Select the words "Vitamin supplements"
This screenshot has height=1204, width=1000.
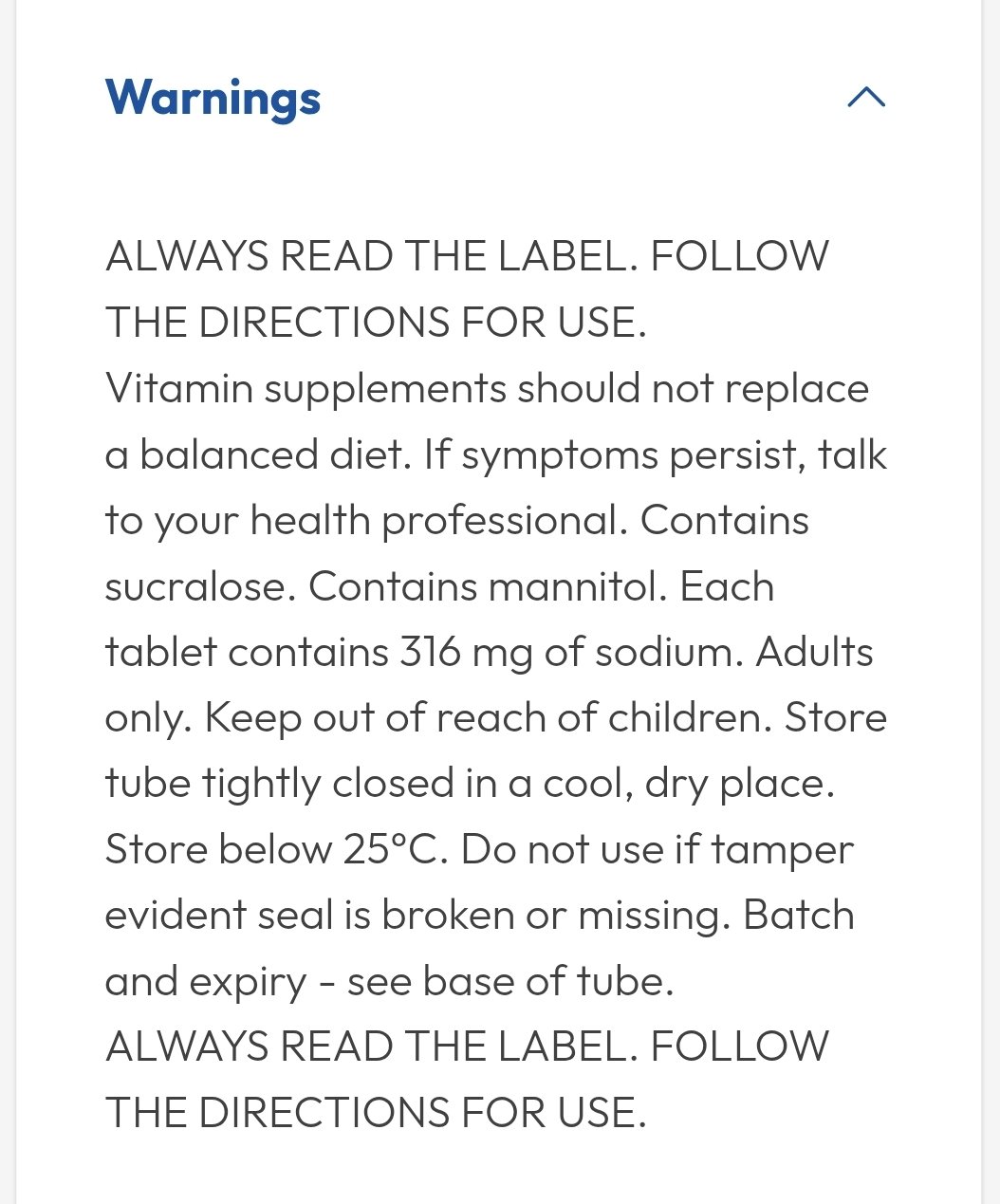coord(306,389)
